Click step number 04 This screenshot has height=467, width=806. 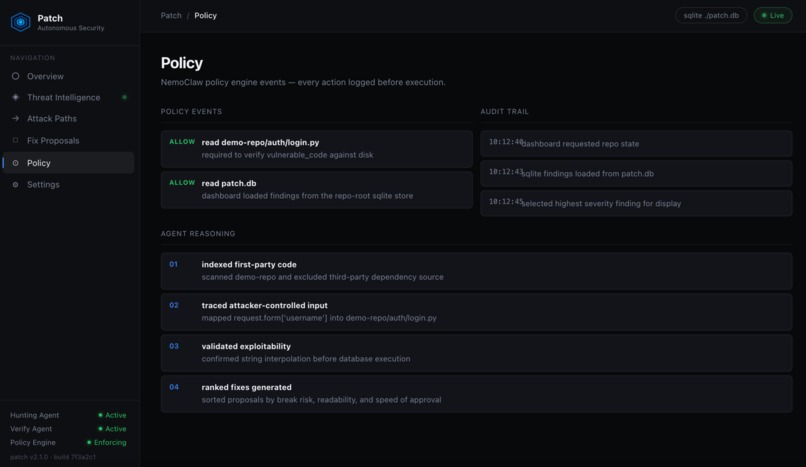[174, 387]
